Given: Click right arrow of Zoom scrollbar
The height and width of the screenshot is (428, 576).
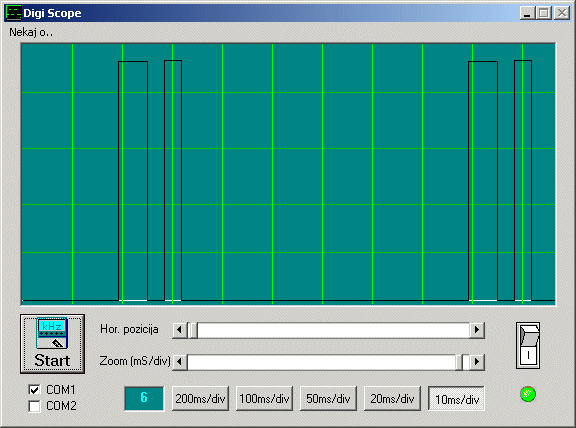Looking at the screenshot, I should [477, 362].
